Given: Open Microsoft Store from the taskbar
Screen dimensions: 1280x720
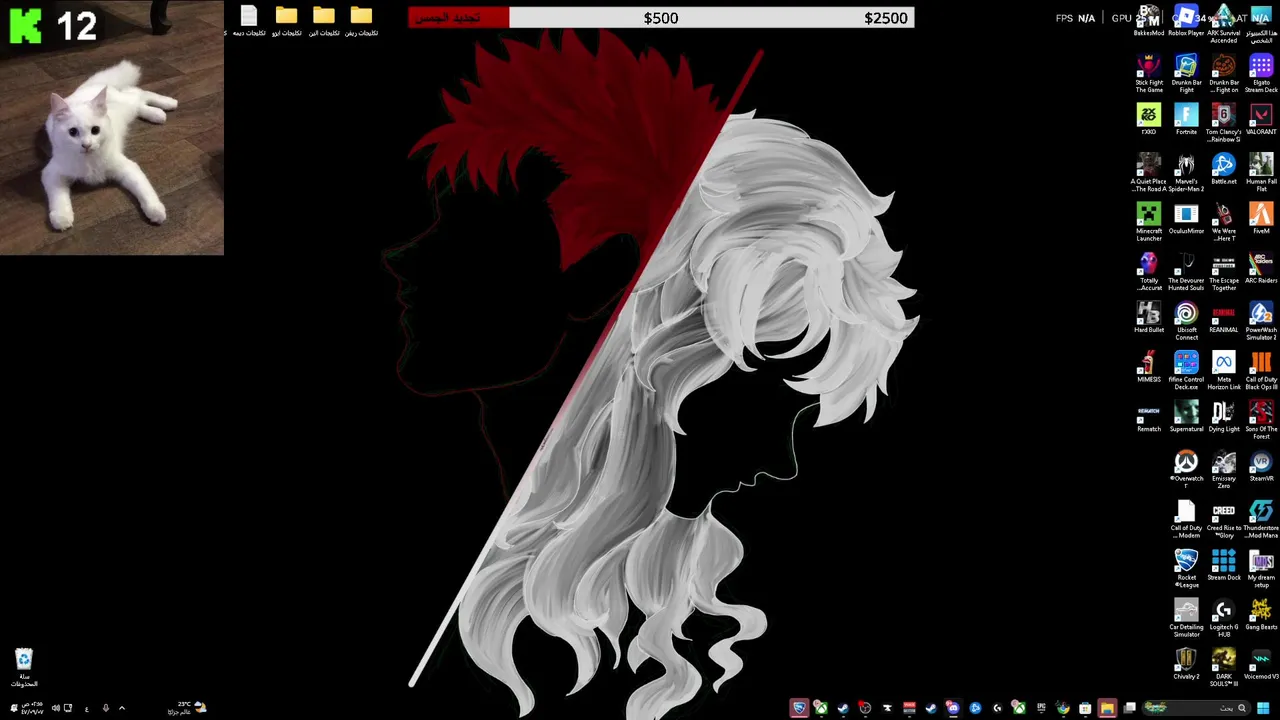Looking at the screenshot, I should (1085, 708).
